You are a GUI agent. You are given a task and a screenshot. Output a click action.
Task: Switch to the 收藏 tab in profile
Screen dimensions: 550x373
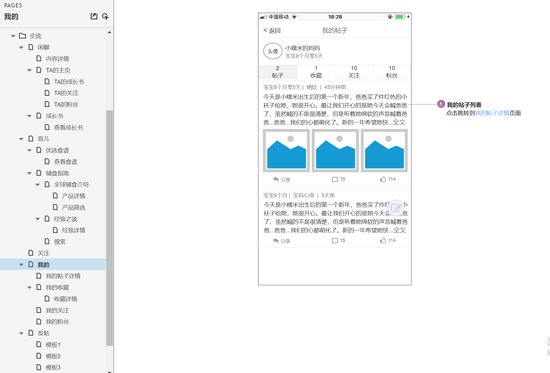click(x=316, y=72)
